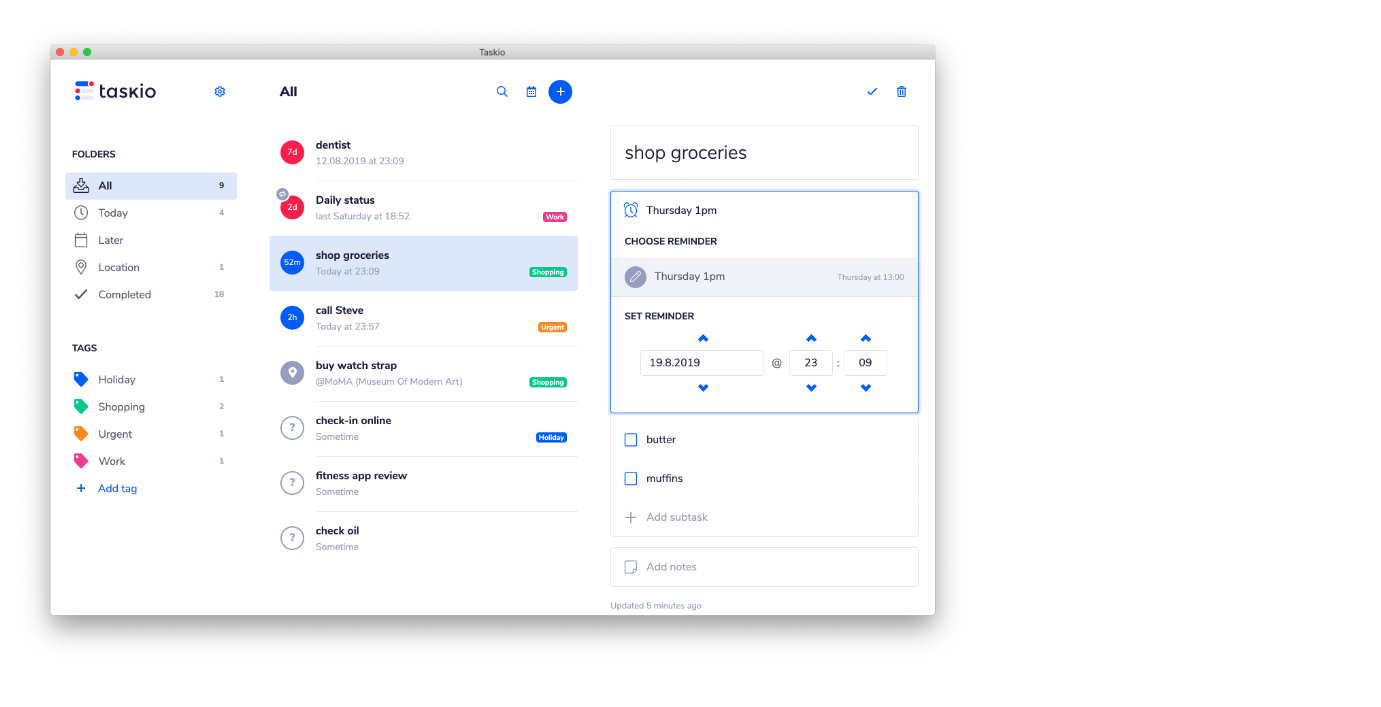This screenshot has width=1381, height=707.
Task: Open the call Steve task
Action: click(424, 318)
